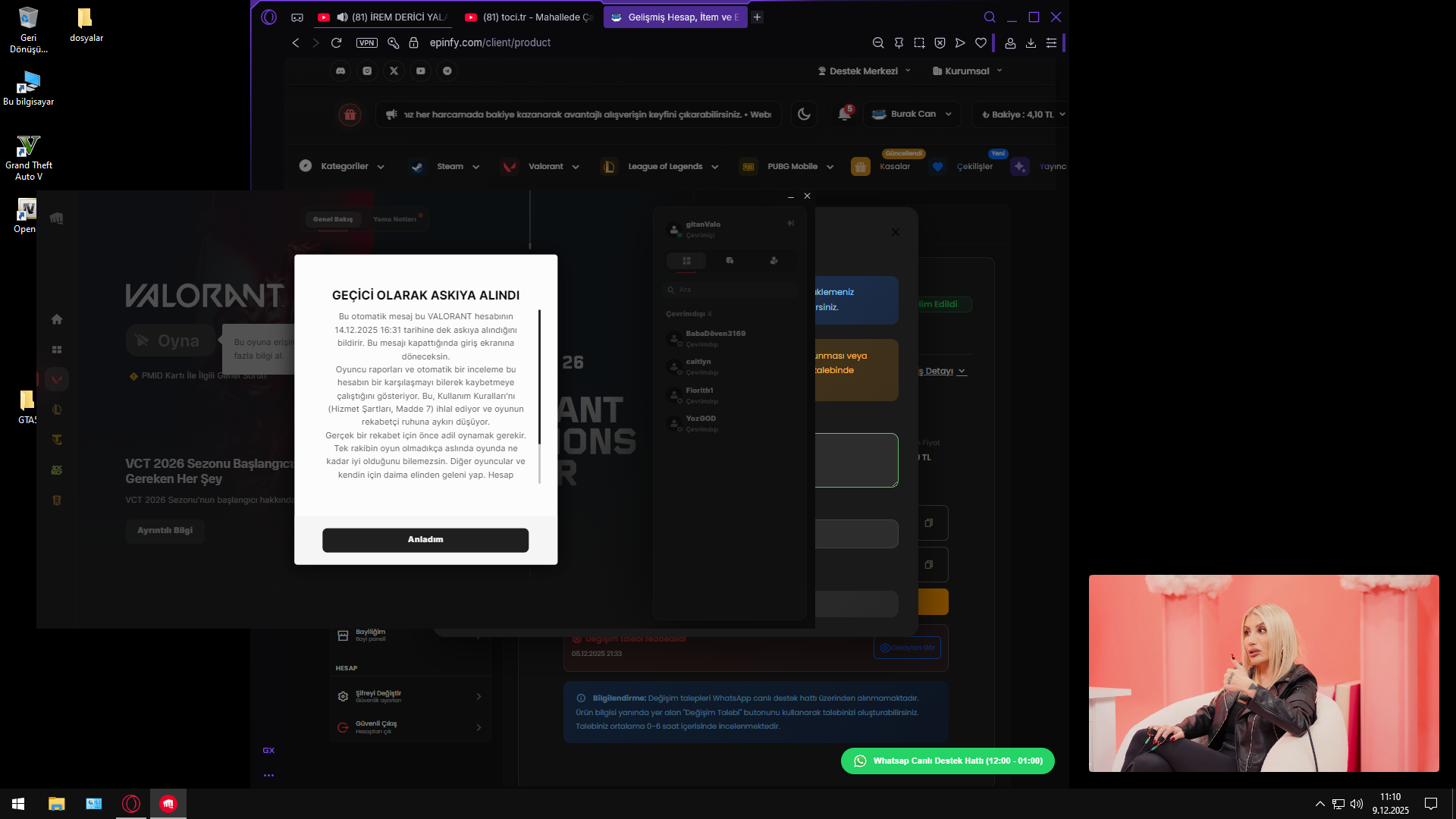
Task: Expand the League of Legends dropdown
Action: click(x=660, y=166)
